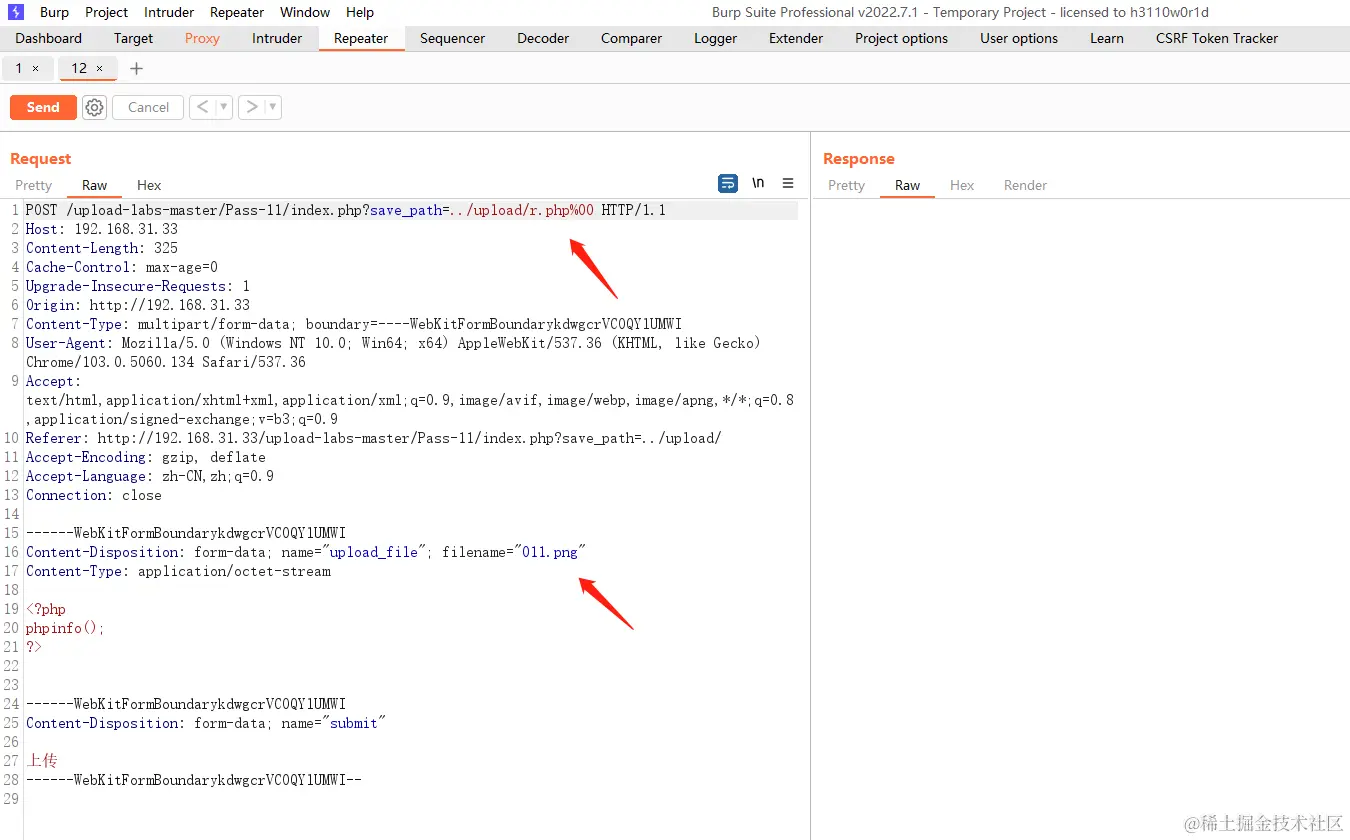This screenshot has height=840, width=1350.
Task: Go back to previous request in history
Action: coord(202,107)
